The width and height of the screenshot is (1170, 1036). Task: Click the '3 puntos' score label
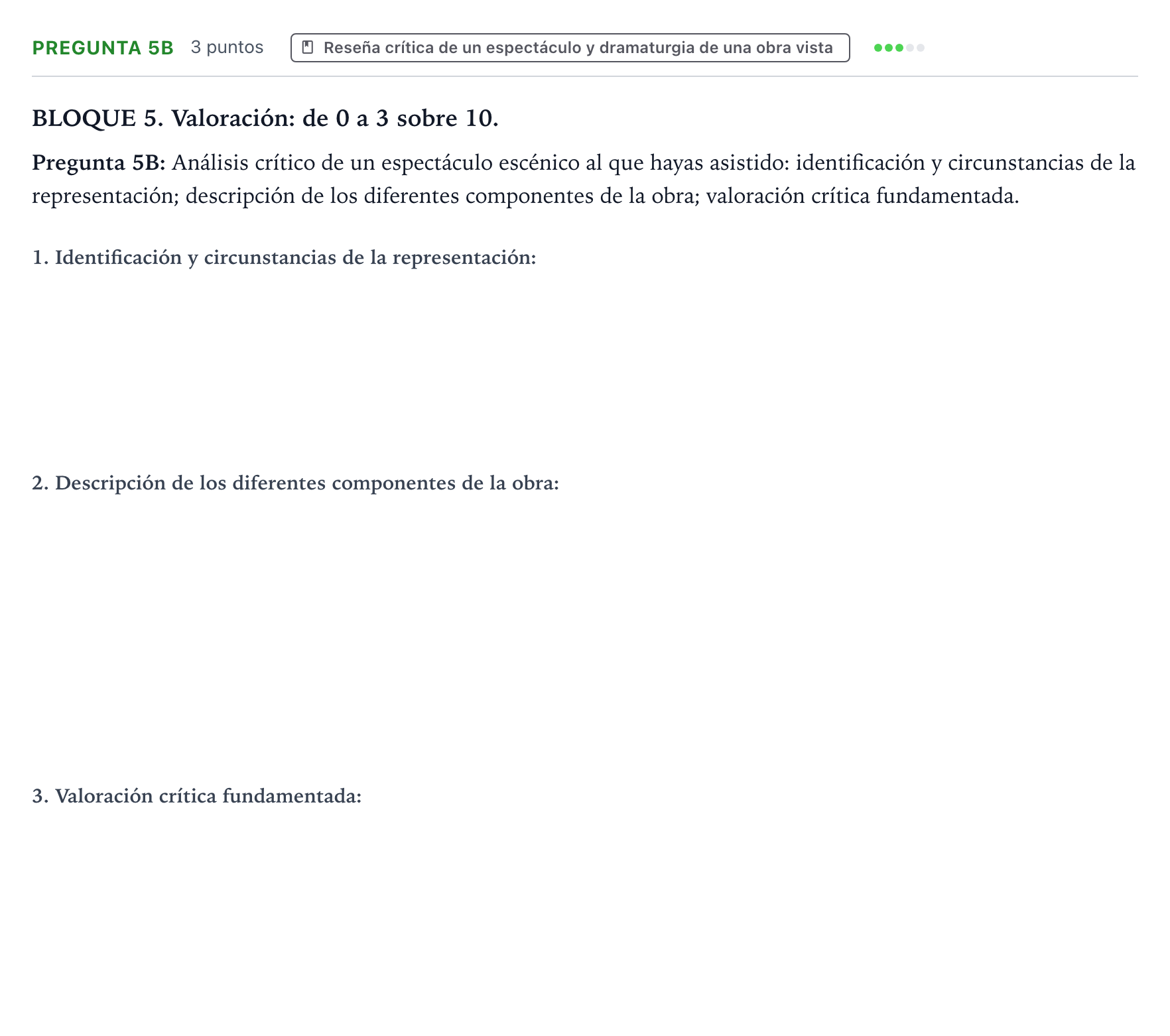[227, 48]
